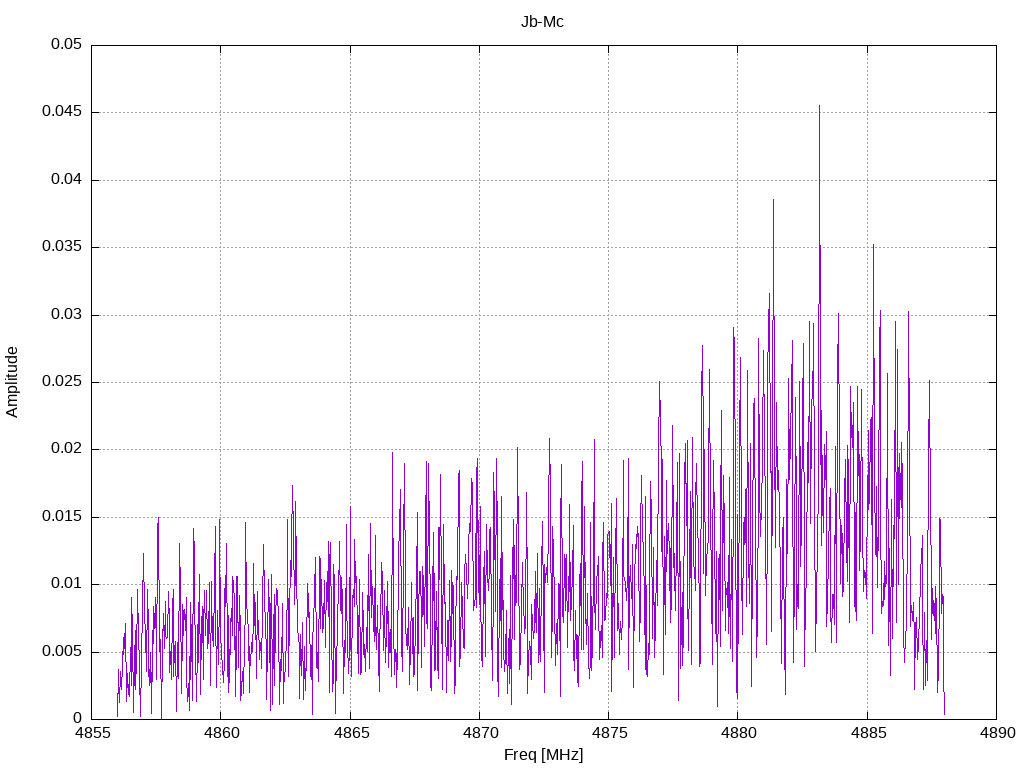Click the x-axis tick label 4860
This screenshot has width=1024, height=768.
click(221, 733)
